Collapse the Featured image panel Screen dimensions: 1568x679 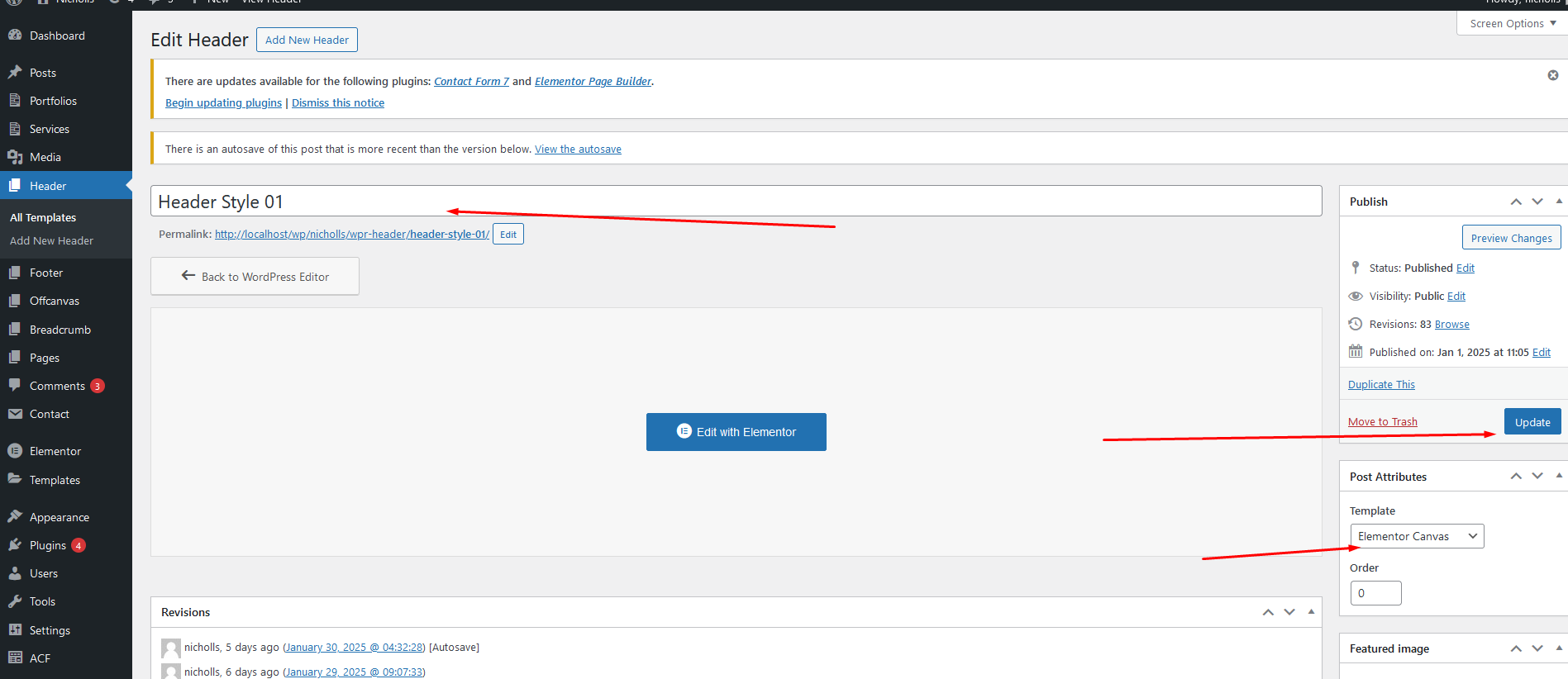pyautogui.click(x=1559, y=648)
